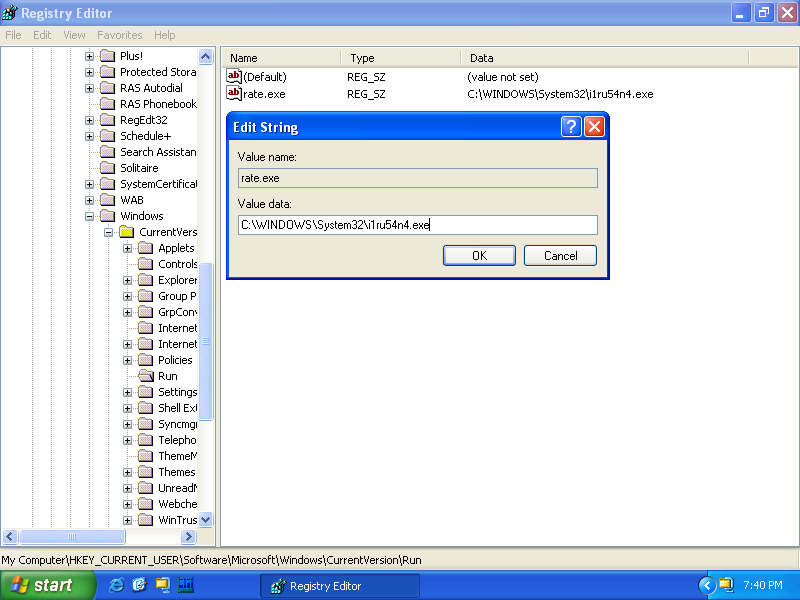Select RAS Phonebook folder icon
The width and height of the screenshot is (800, 600).
click(108, 104)
